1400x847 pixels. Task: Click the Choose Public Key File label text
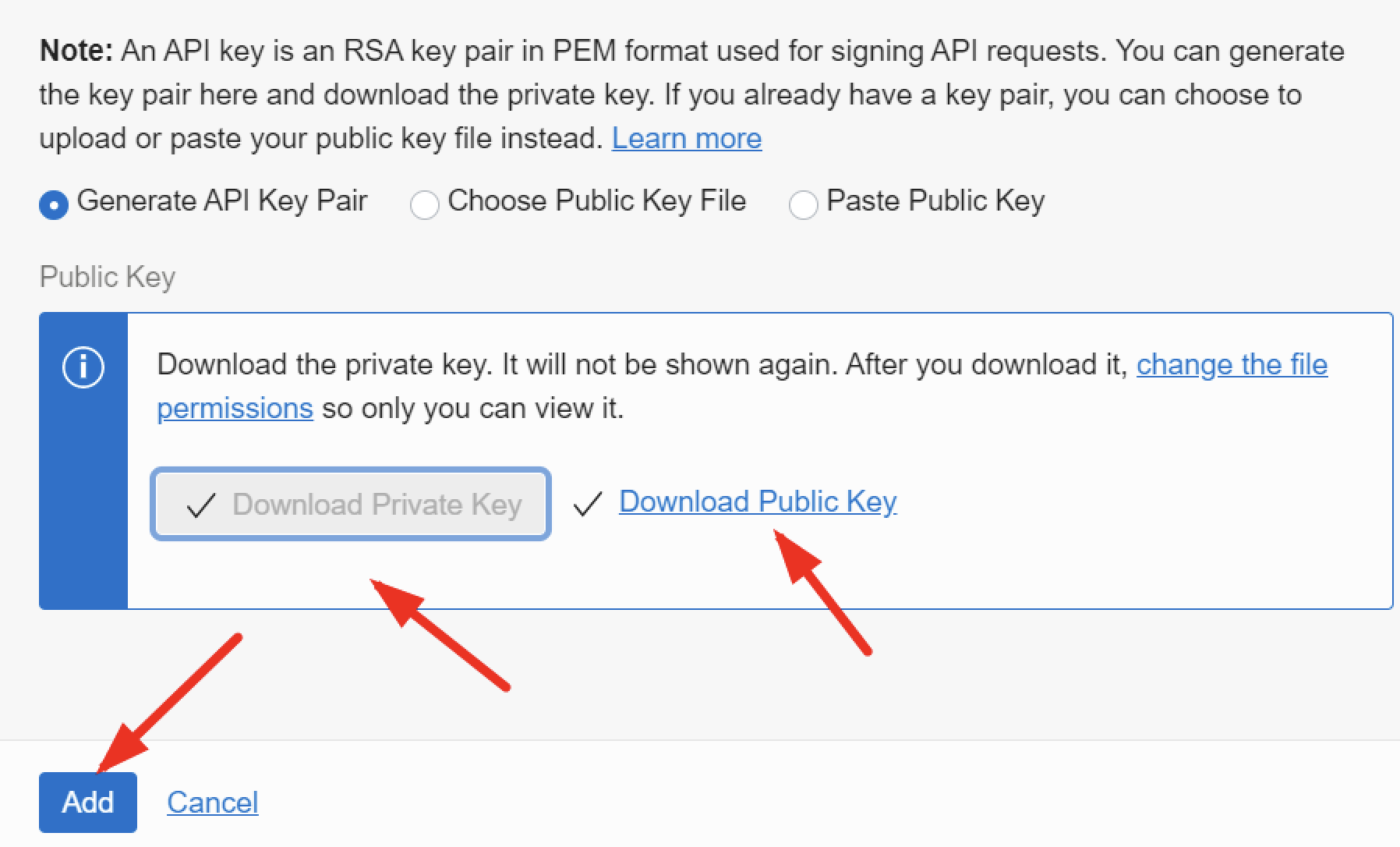pos(596,201)
